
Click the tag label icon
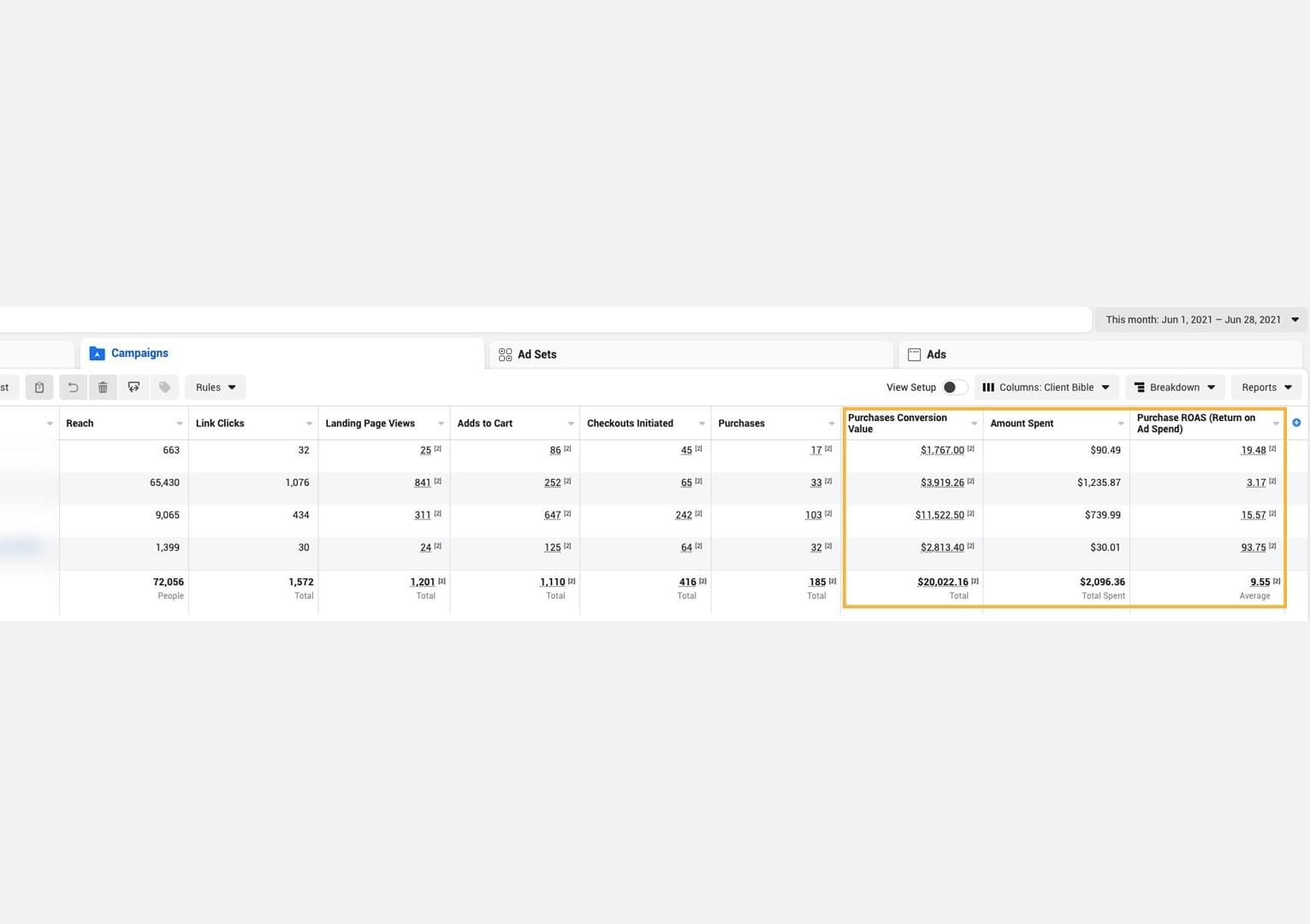click(165, 388)
